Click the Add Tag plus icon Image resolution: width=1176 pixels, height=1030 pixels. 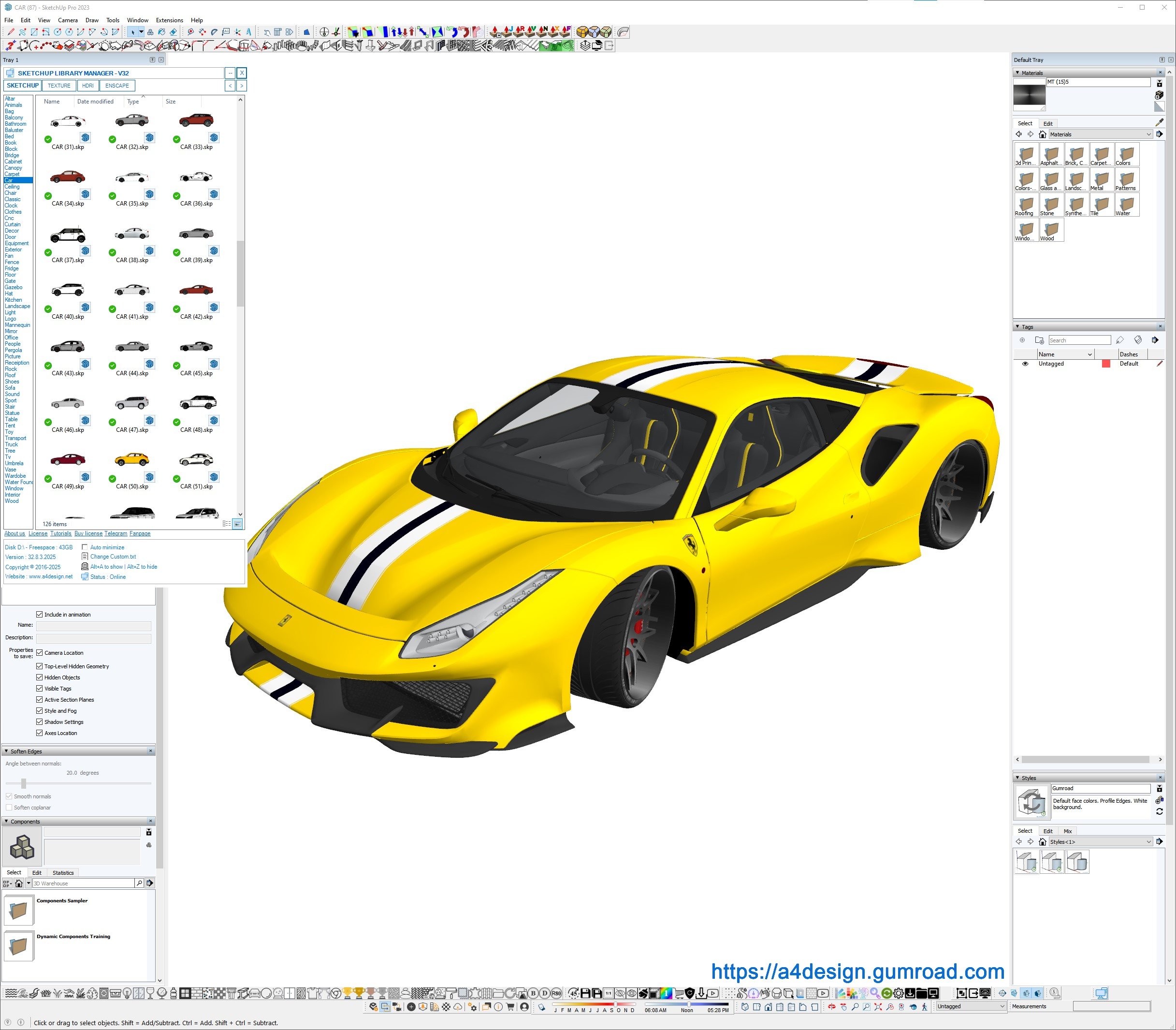[x=1022, y=340]
